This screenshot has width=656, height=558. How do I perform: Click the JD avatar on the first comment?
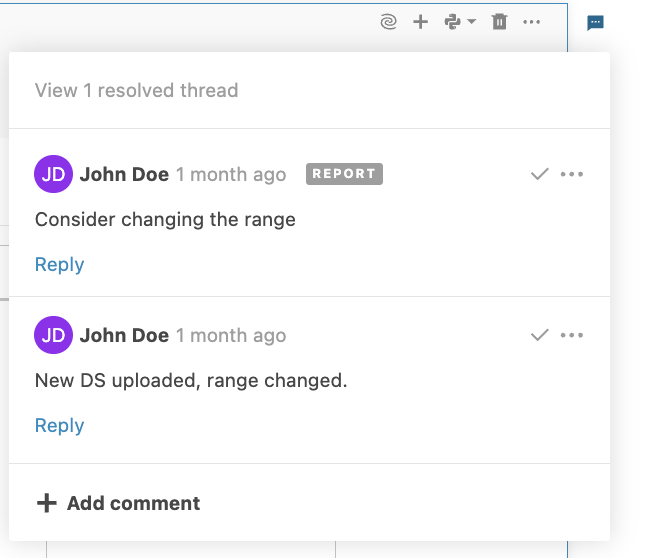pyautogui.click(x=54, y=174)
